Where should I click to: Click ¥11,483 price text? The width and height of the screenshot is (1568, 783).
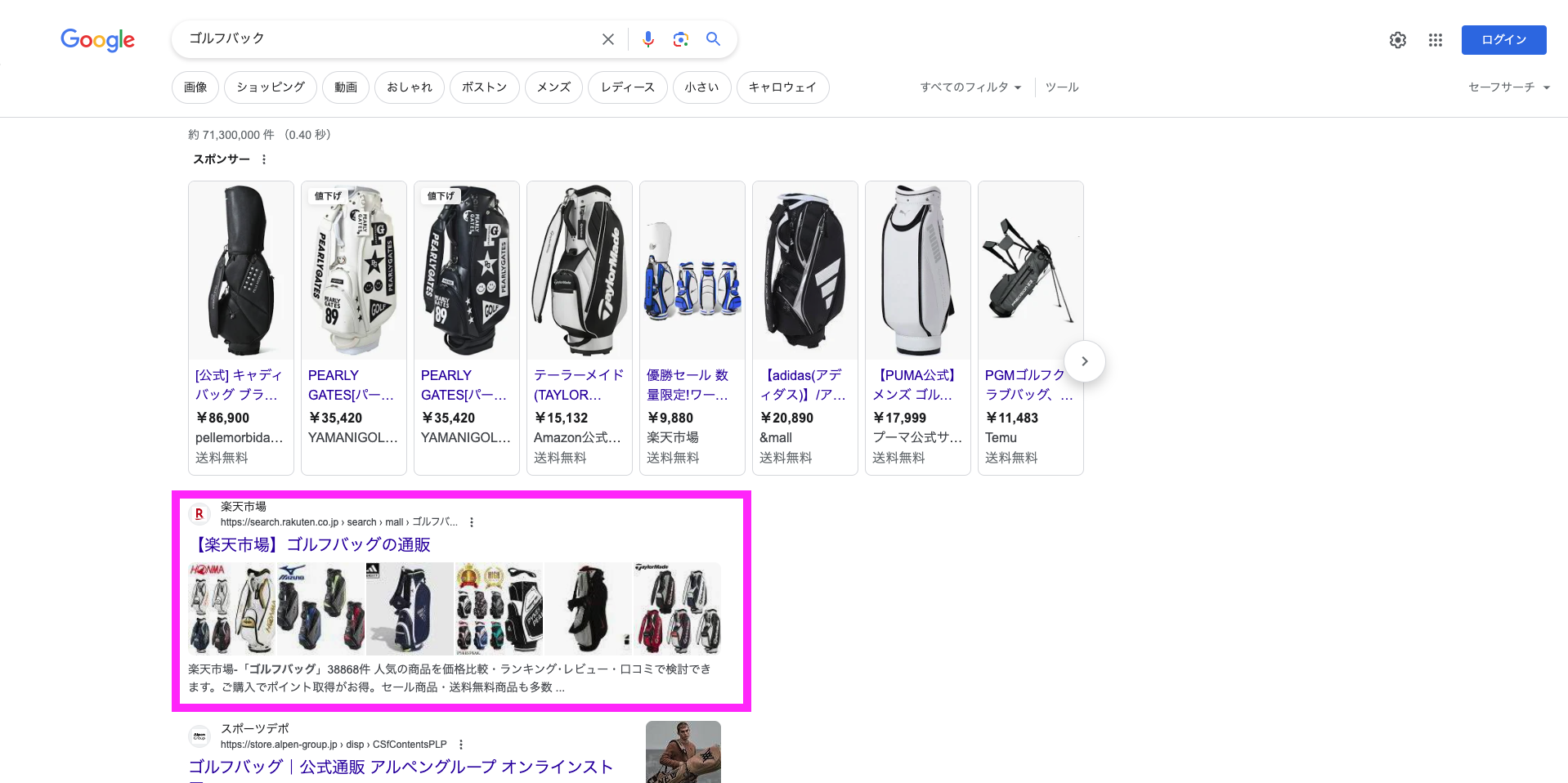(1012, 418)
